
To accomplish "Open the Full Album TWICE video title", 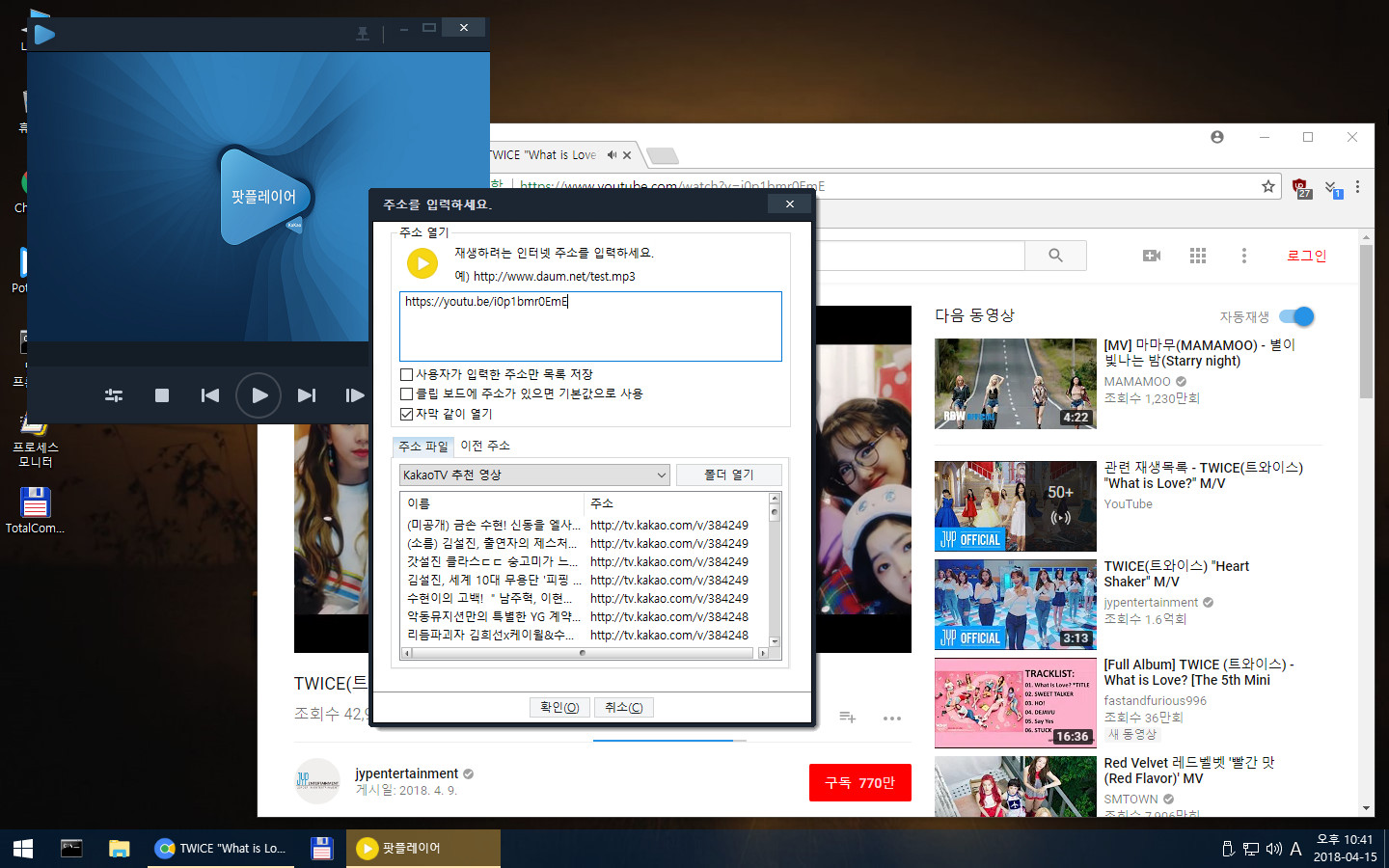I will pyautogui.click(x=1200, y=672).
